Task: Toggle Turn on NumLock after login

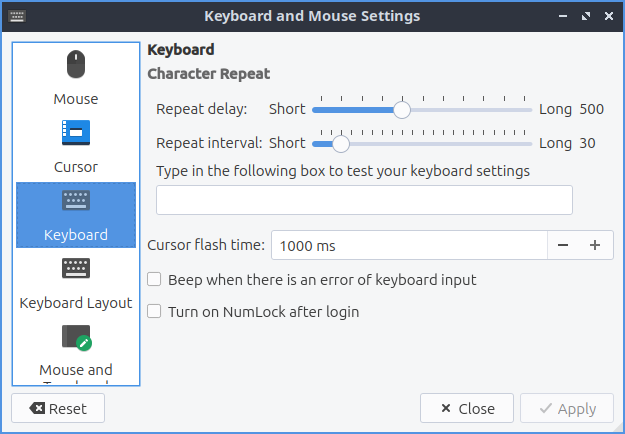Action: click(154, 312)
